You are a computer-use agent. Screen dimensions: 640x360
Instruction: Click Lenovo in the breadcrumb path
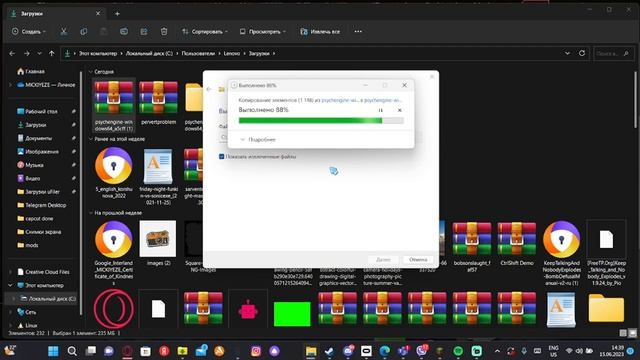[x=232, y=53]
